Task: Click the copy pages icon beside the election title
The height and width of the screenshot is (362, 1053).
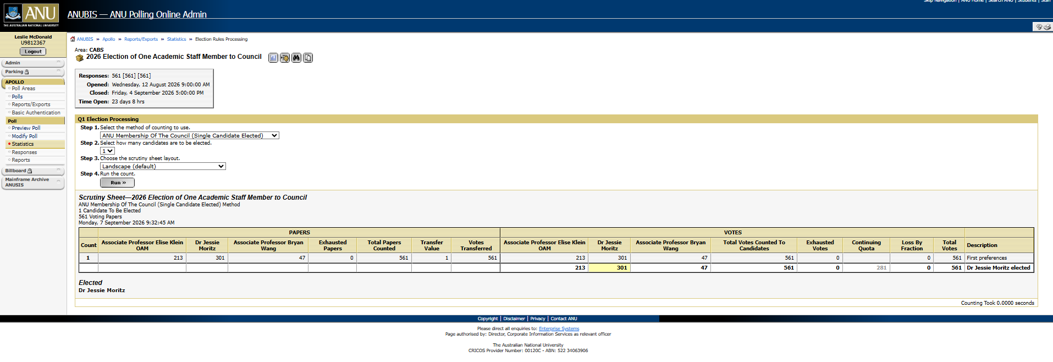Action: tap(308, 58)
